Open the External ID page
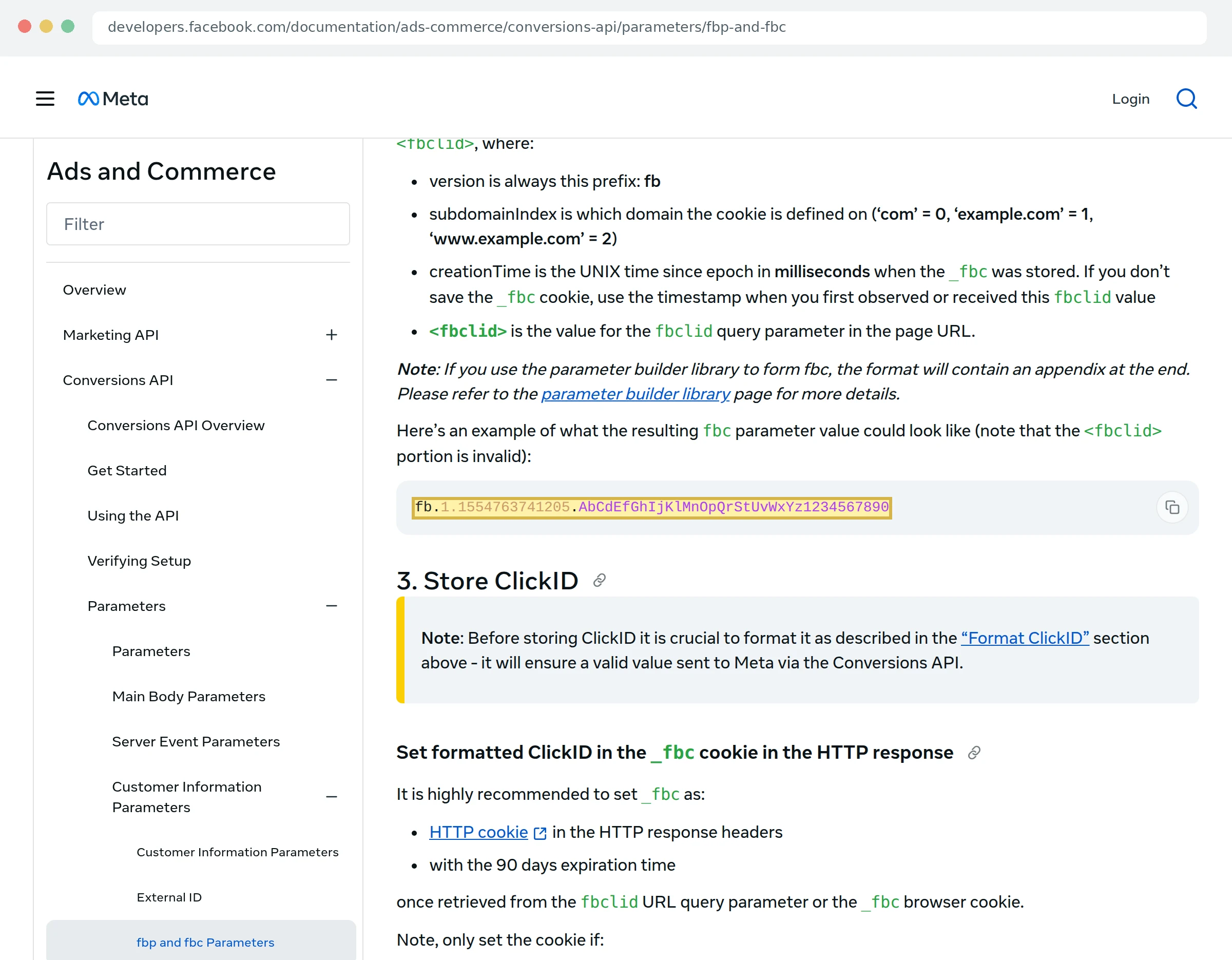Image resolution: width=1232 pixels, height=960 pixels. point(169,897)
